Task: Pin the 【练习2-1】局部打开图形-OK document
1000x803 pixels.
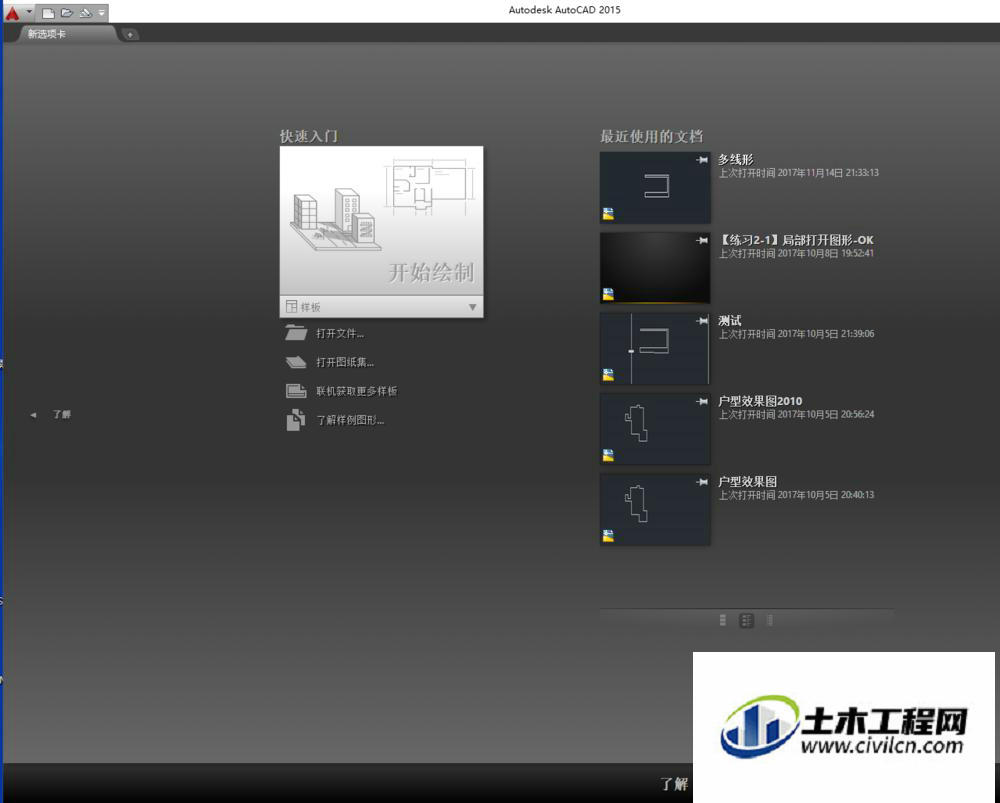Action: [x=702, y=240]
